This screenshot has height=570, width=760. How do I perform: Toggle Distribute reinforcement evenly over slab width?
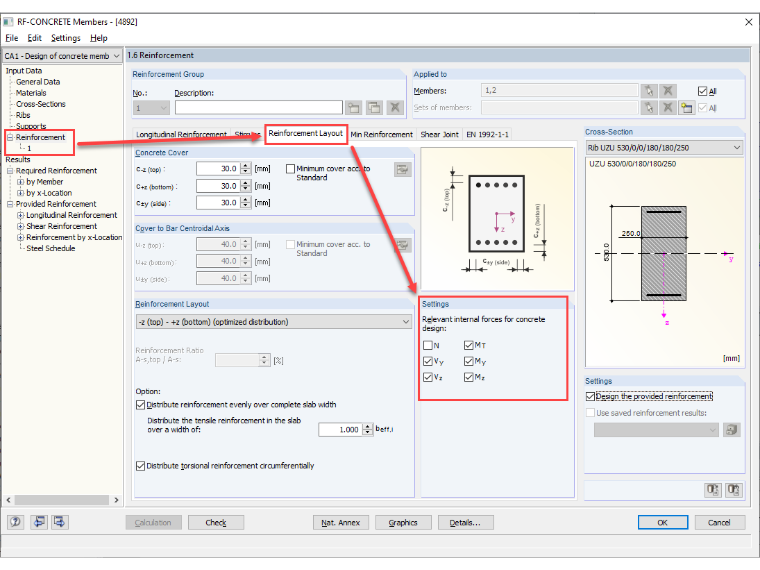141,405
